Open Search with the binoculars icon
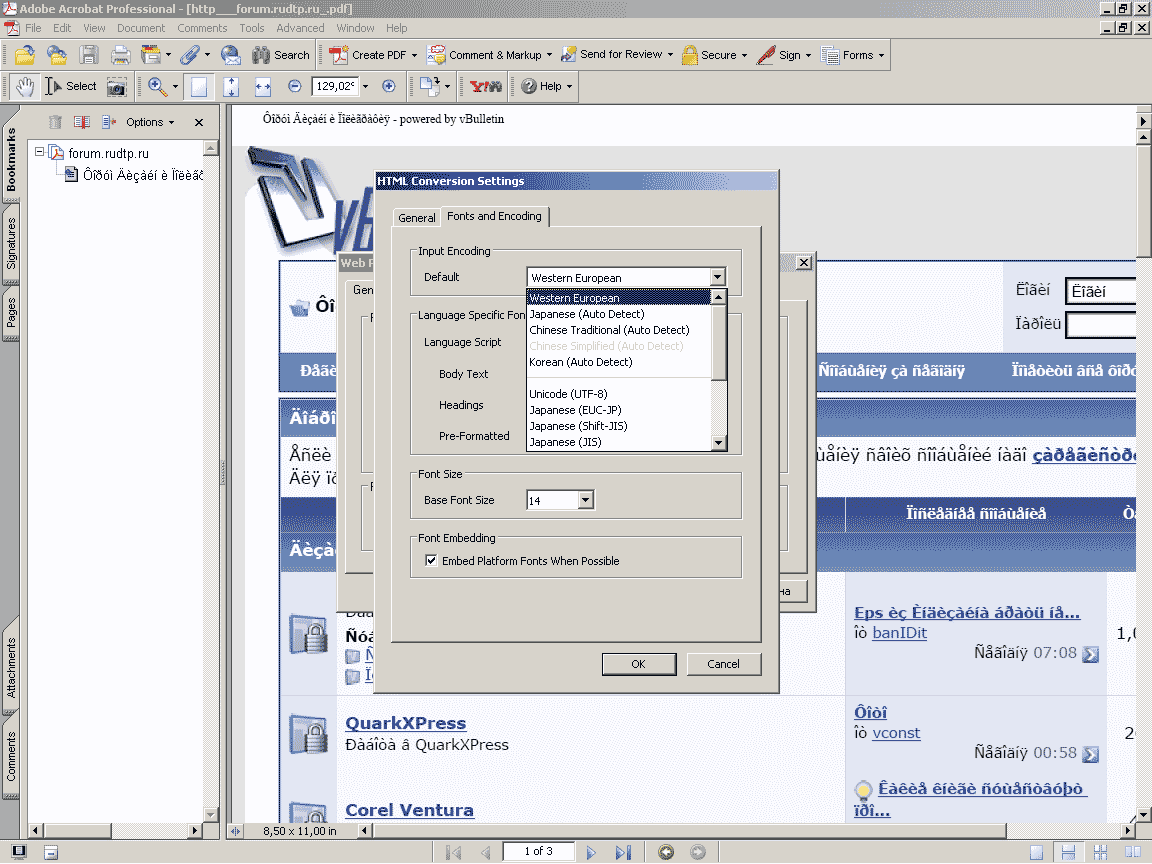The height and width of the screenshot is (864, 1152). pos(281,55)
